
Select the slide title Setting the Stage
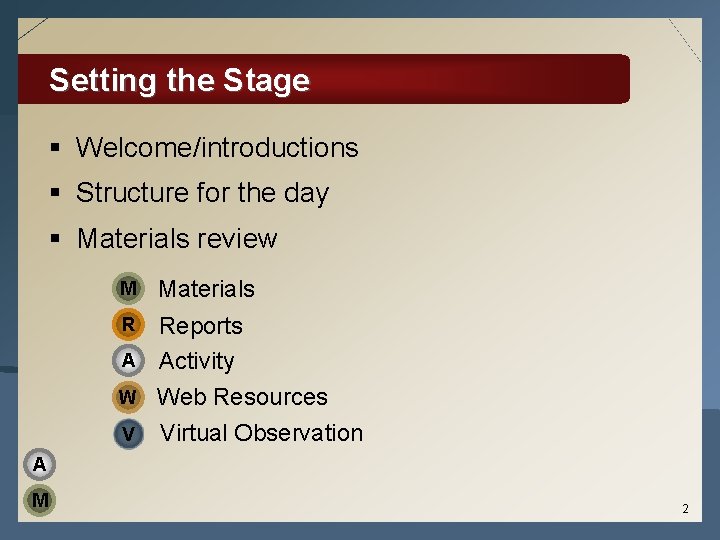click(179, 80)
